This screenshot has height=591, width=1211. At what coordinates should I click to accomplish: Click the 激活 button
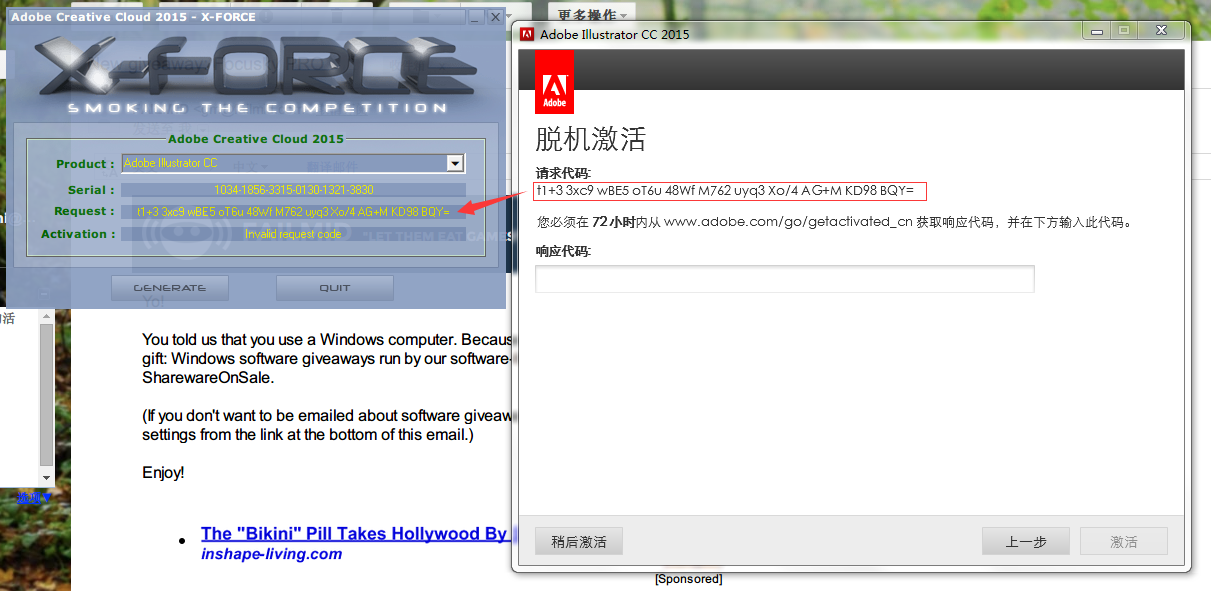click(1124, 542)
